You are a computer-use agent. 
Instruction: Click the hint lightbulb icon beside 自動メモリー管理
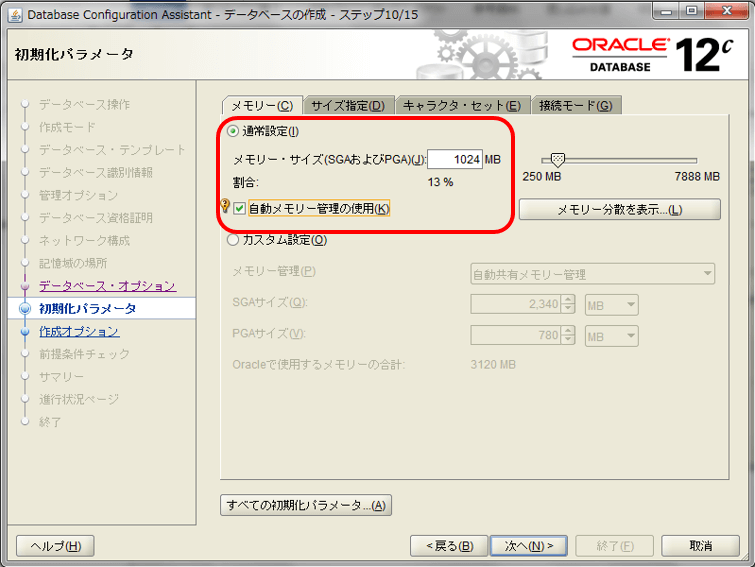tap(225, 206)
